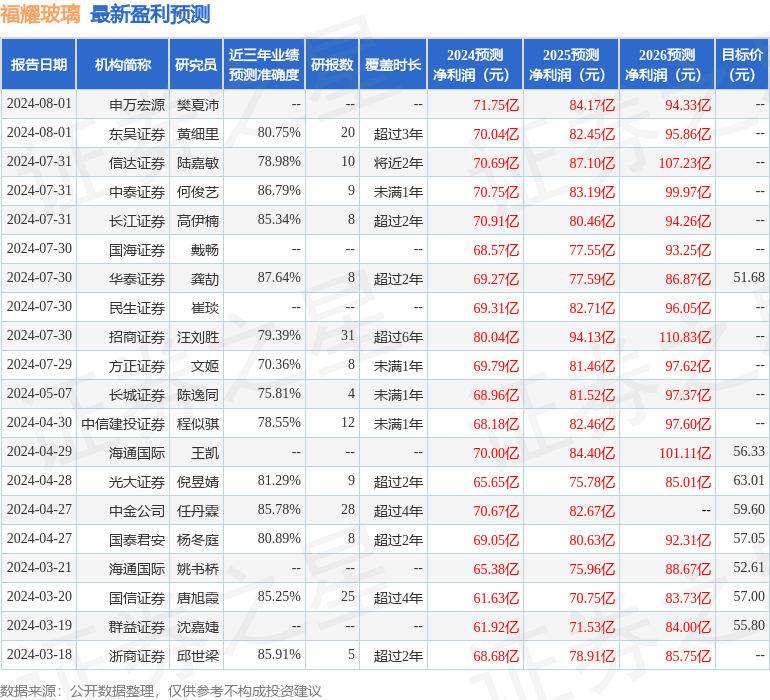Image resolution: width=770 pixels, height=700 pixels.
Task: Click researcher name 唐旭霞
Action: 198,598
